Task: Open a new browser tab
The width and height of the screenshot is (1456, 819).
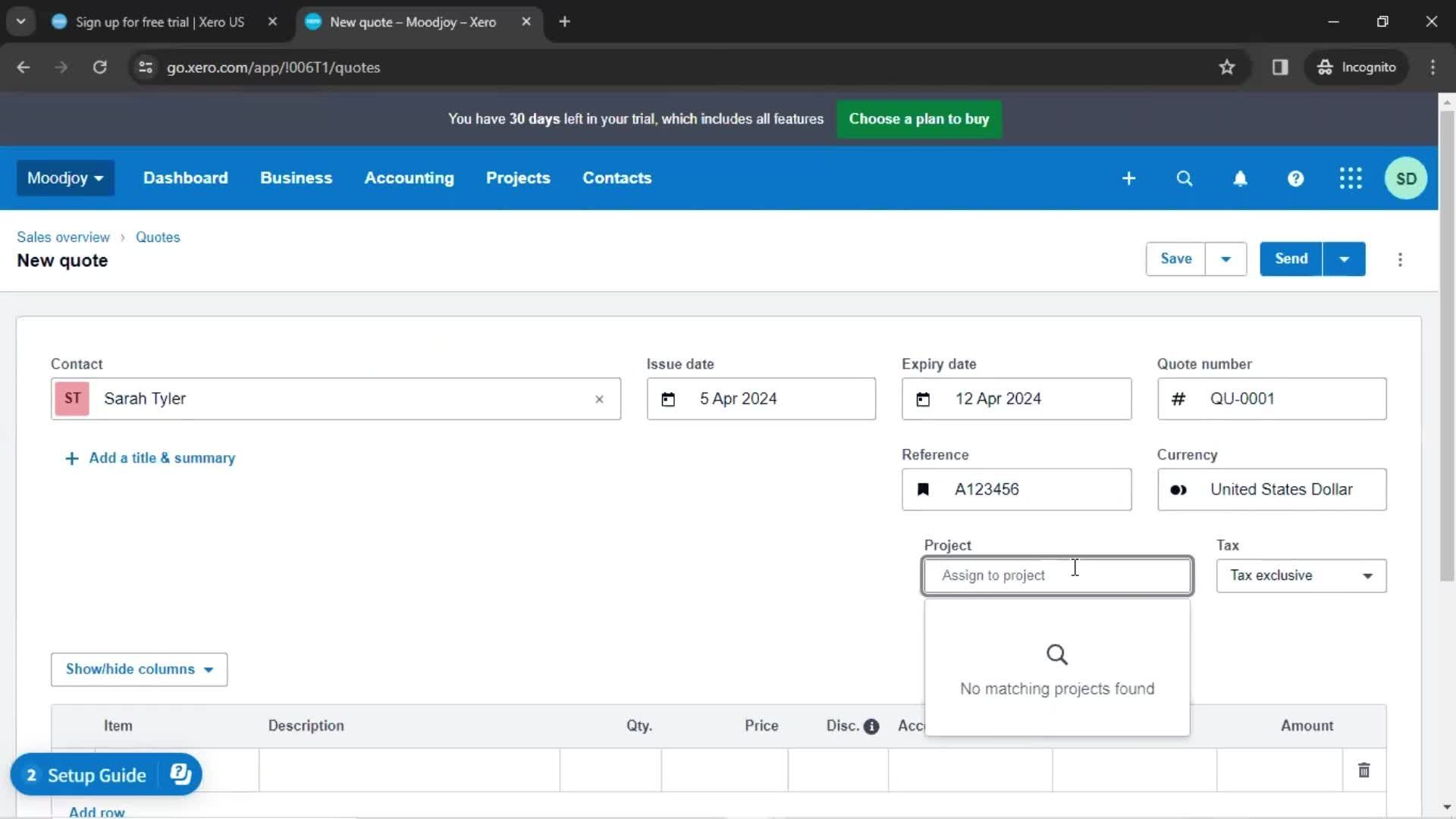Action: [564, 22]
